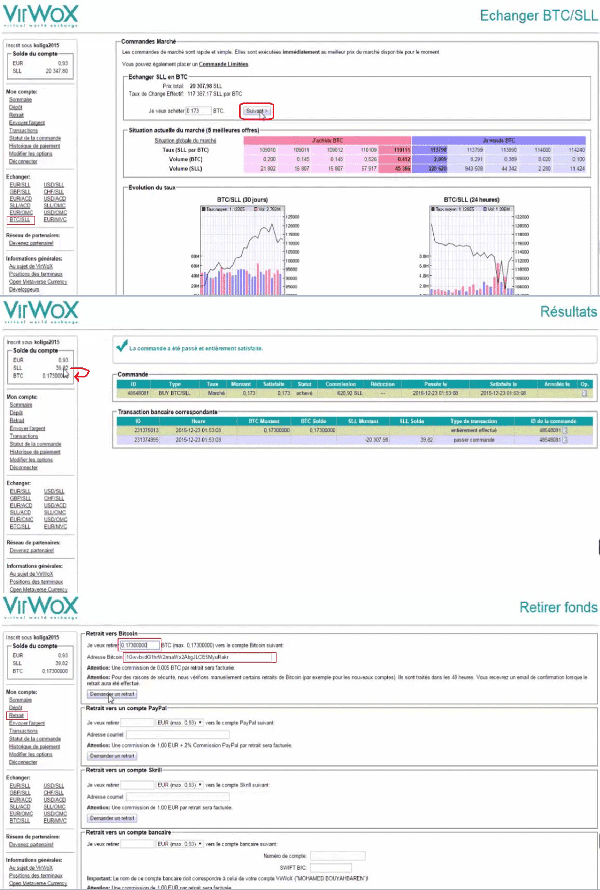Click the VirWoX logo on the Résultats page
This screenshot has height=890, width=600.
[x=40, y=312]
